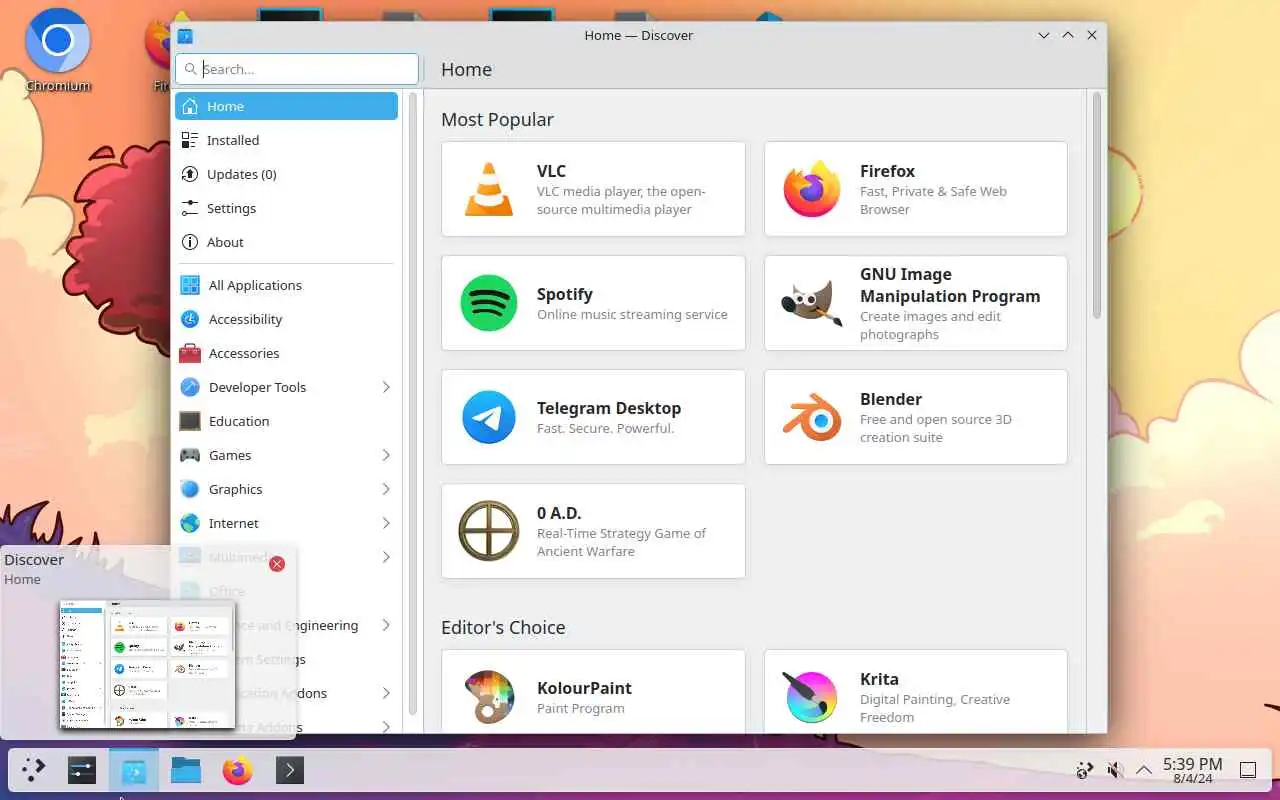Click the Accessories toolbox icon

[x=190, y=353]
